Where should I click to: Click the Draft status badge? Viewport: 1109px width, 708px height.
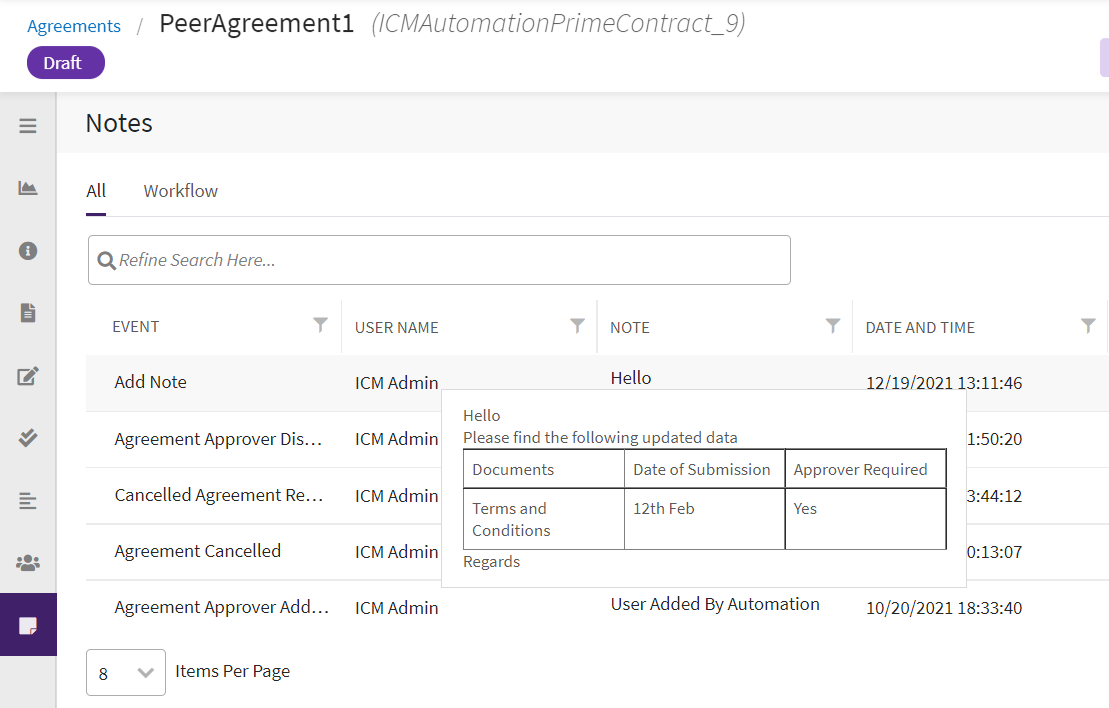point(65,63)
